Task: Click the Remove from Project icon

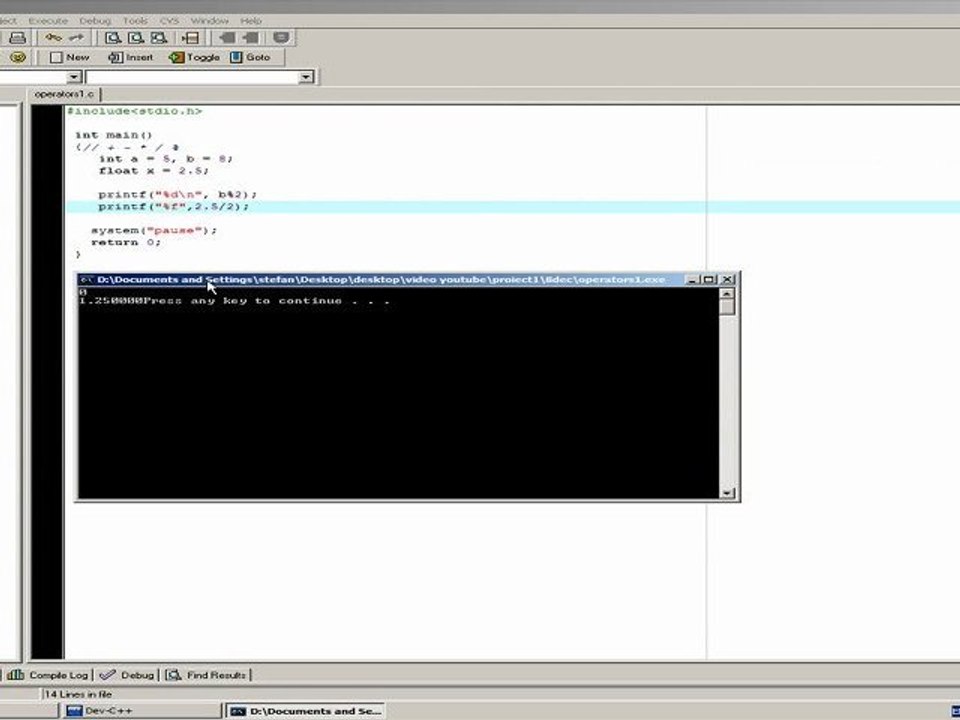Action: (250, 38)
